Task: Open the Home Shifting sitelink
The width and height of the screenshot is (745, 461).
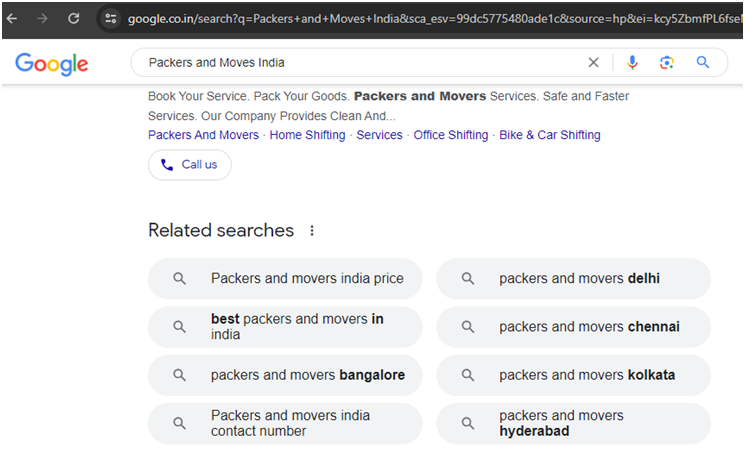Action: (x=308, y=135)
